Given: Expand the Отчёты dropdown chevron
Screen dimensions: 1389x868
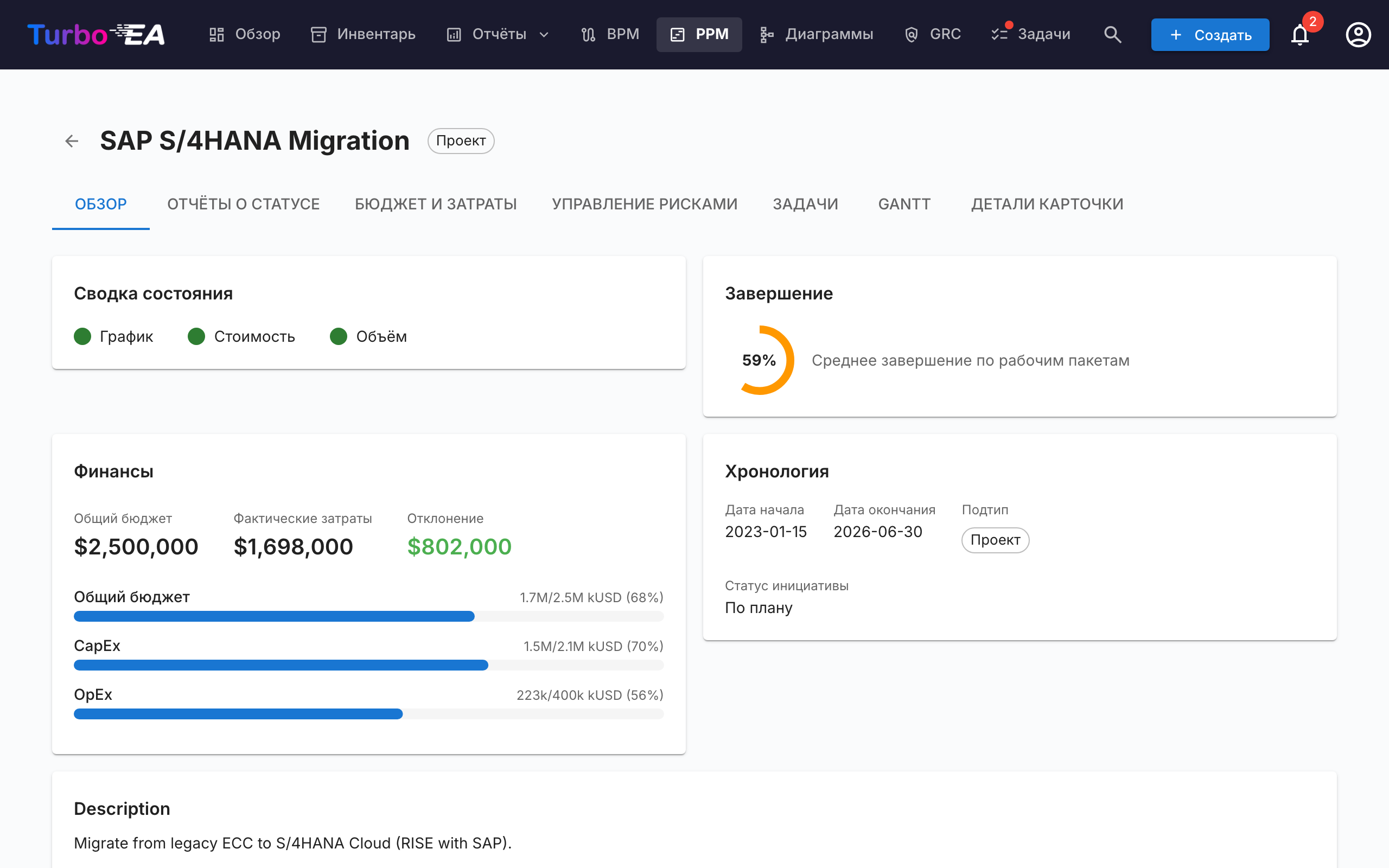Looking at the screenshot, I should tap(544, 34).
